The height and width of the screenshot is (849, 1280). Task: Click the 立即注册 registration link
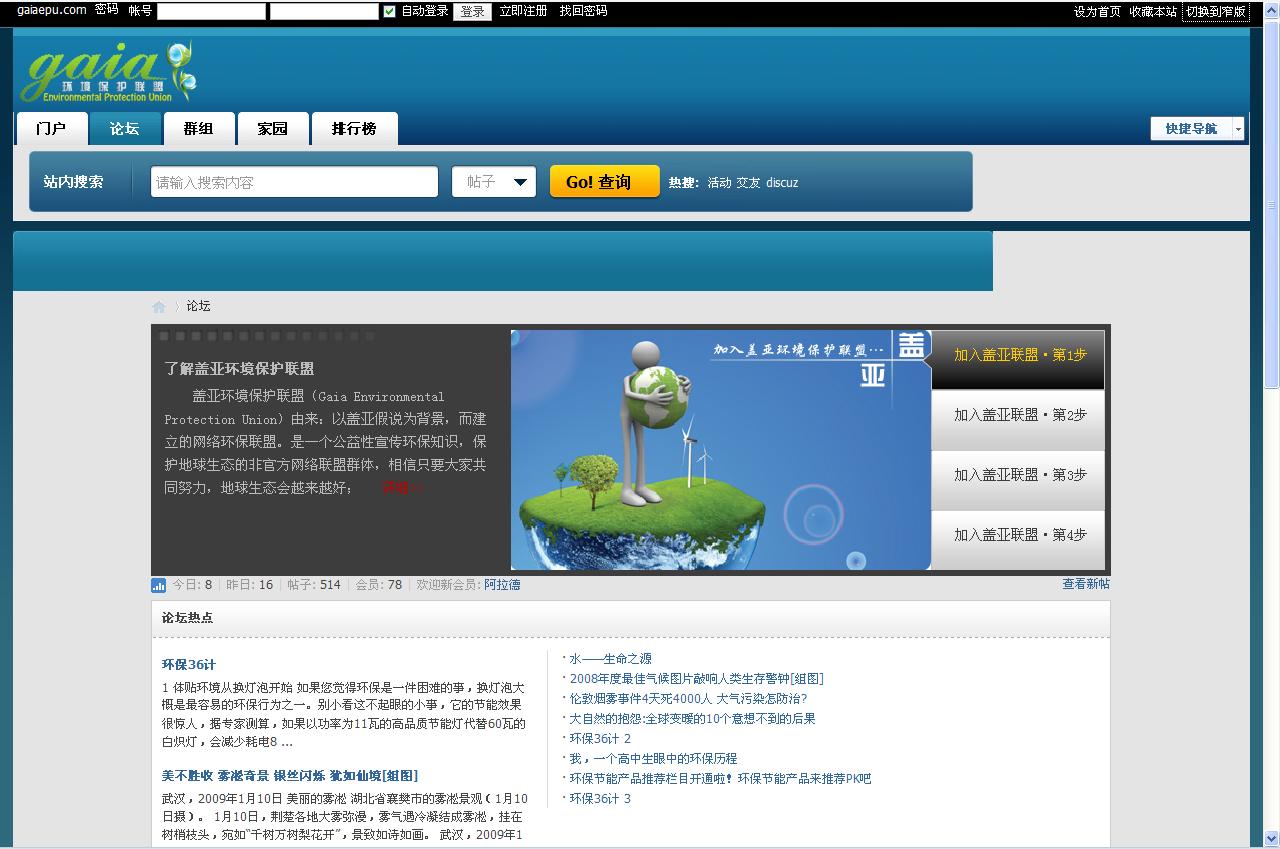click(x=523, y=11)
